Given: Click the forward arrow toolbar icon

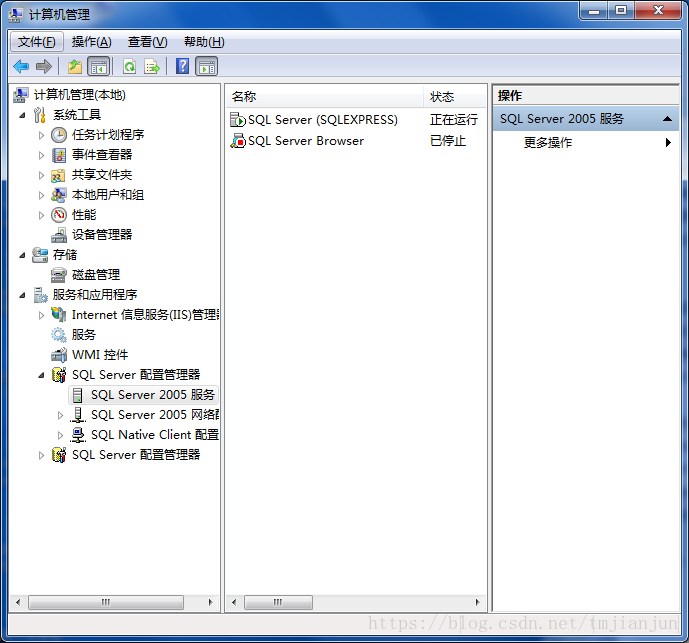Looking at the screenshot, I should pos(44,67).
